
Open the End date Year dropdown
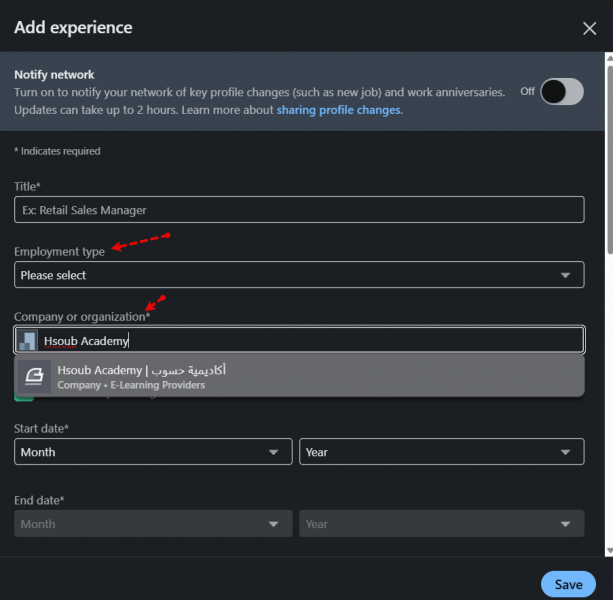(x=442, y=524)
